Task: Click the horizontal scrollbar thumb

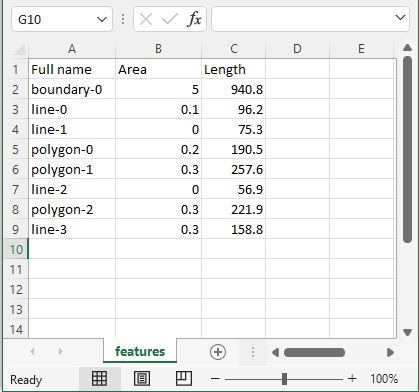Action: click(314, 352)
